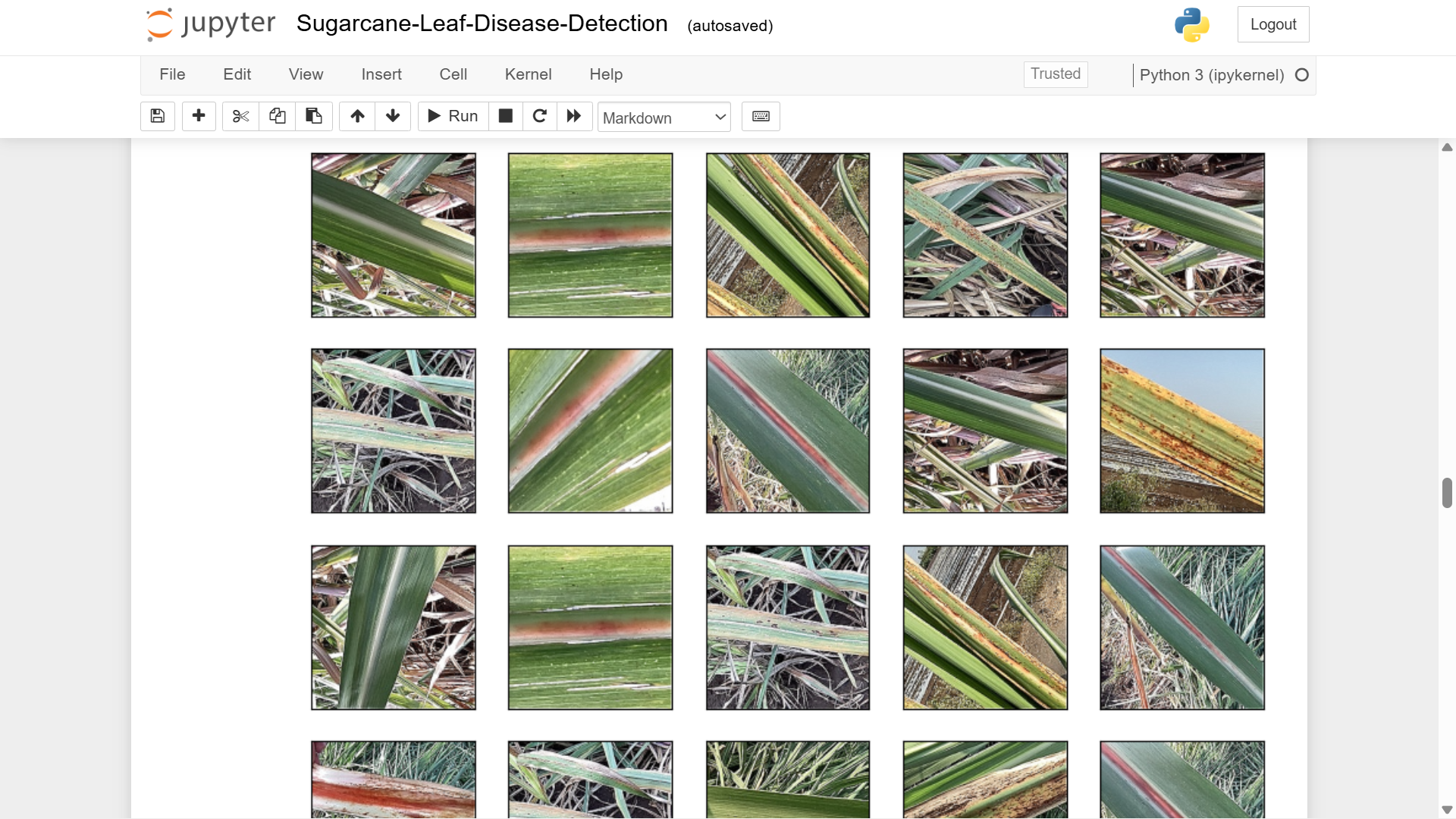Open the Help menu
Viewport: 1456px width, 819px height.
(606, 74)
